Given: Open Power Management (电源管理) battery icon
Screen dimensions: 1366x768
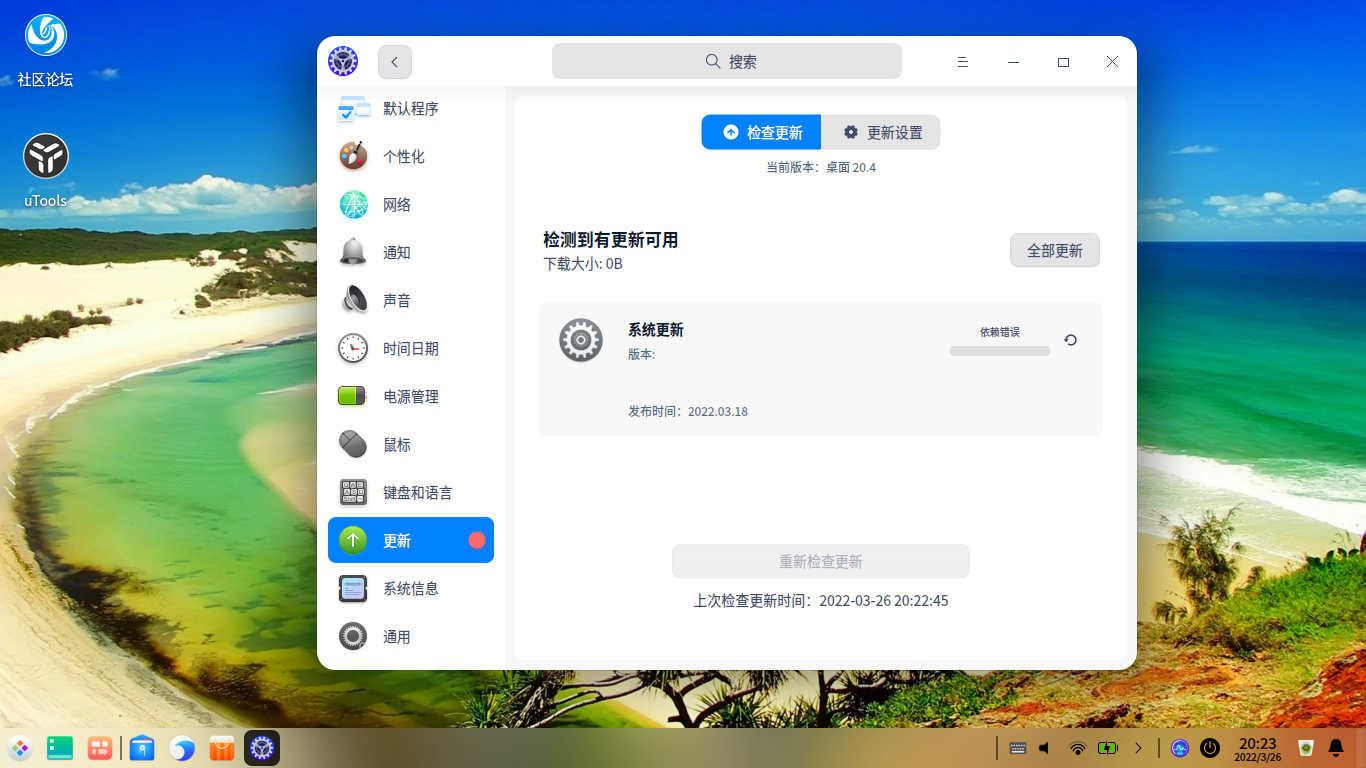Looking at the screenshot, I should pos(353,397).
